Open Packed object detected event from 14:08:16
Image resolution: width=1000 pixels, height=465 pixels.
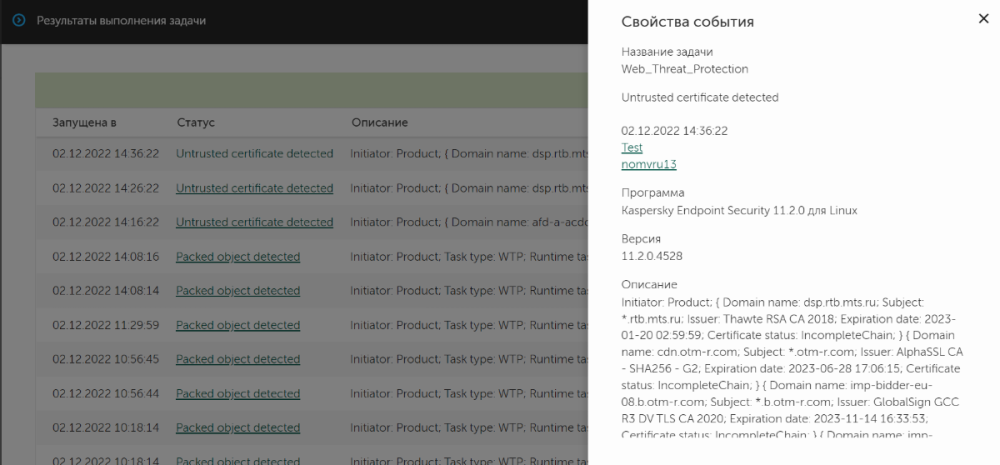238,257
